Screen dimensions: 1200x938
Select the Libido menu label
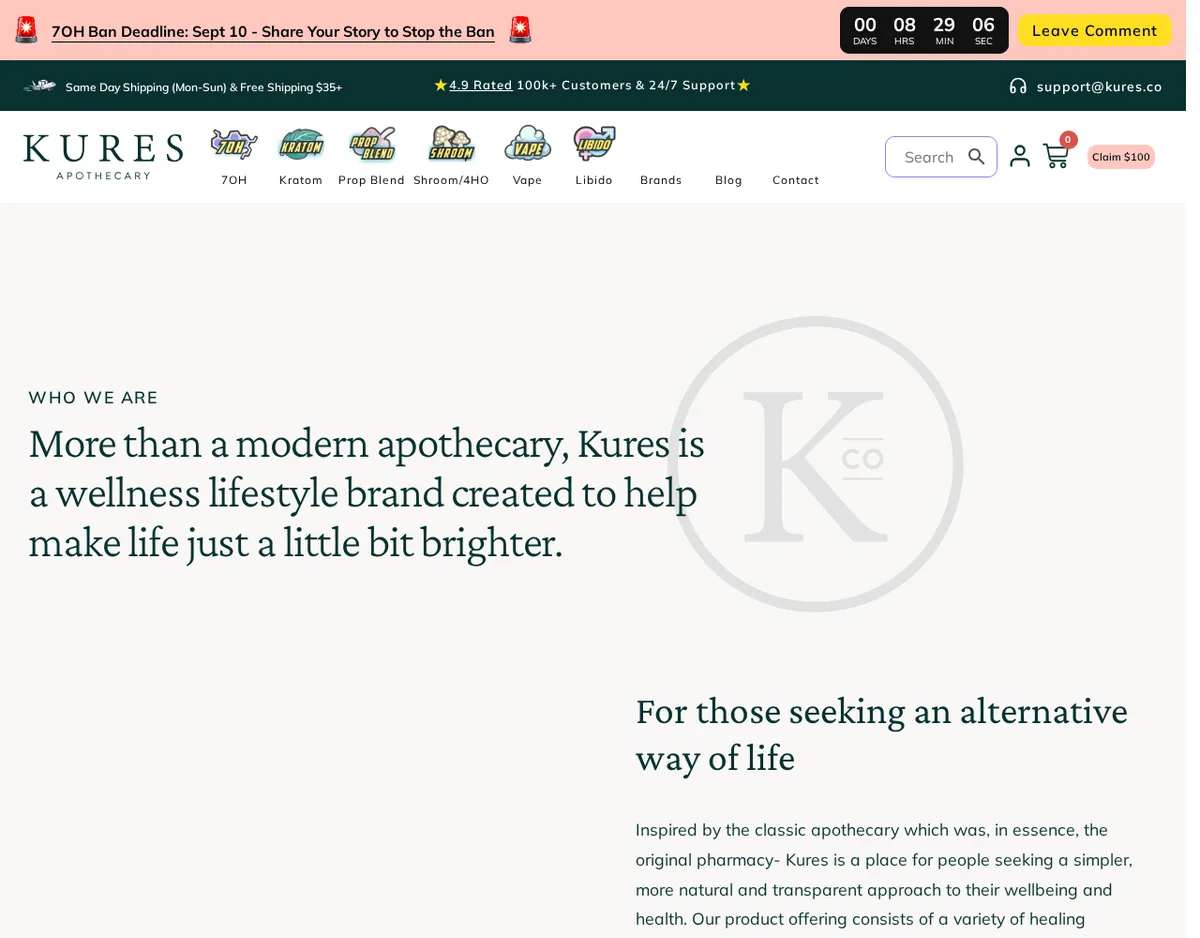[x=594, y=180]
